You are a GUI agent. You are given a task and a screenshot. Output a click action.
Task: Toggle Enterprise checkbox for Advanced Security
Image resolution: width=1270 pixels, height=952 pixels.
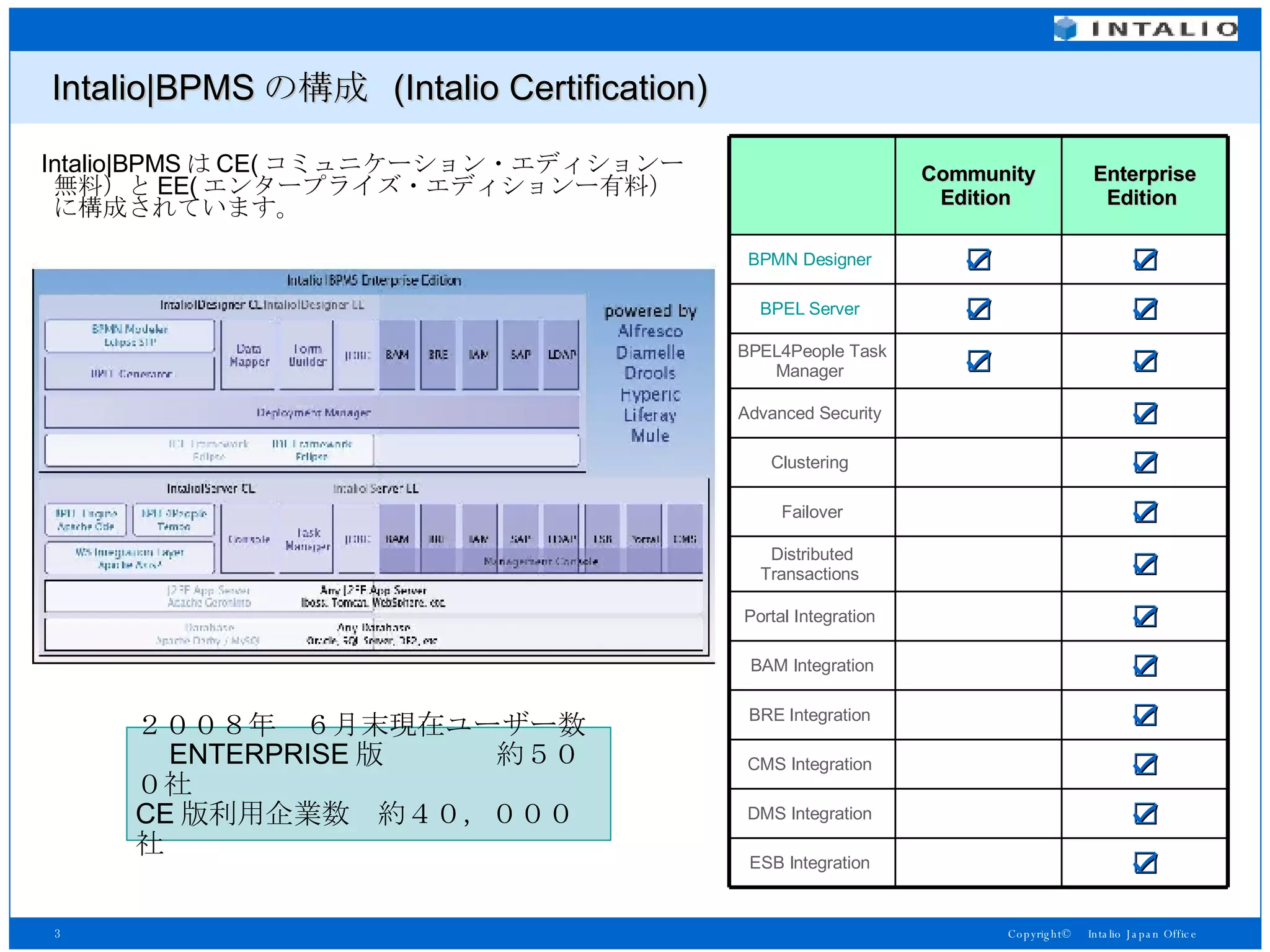1145,413
